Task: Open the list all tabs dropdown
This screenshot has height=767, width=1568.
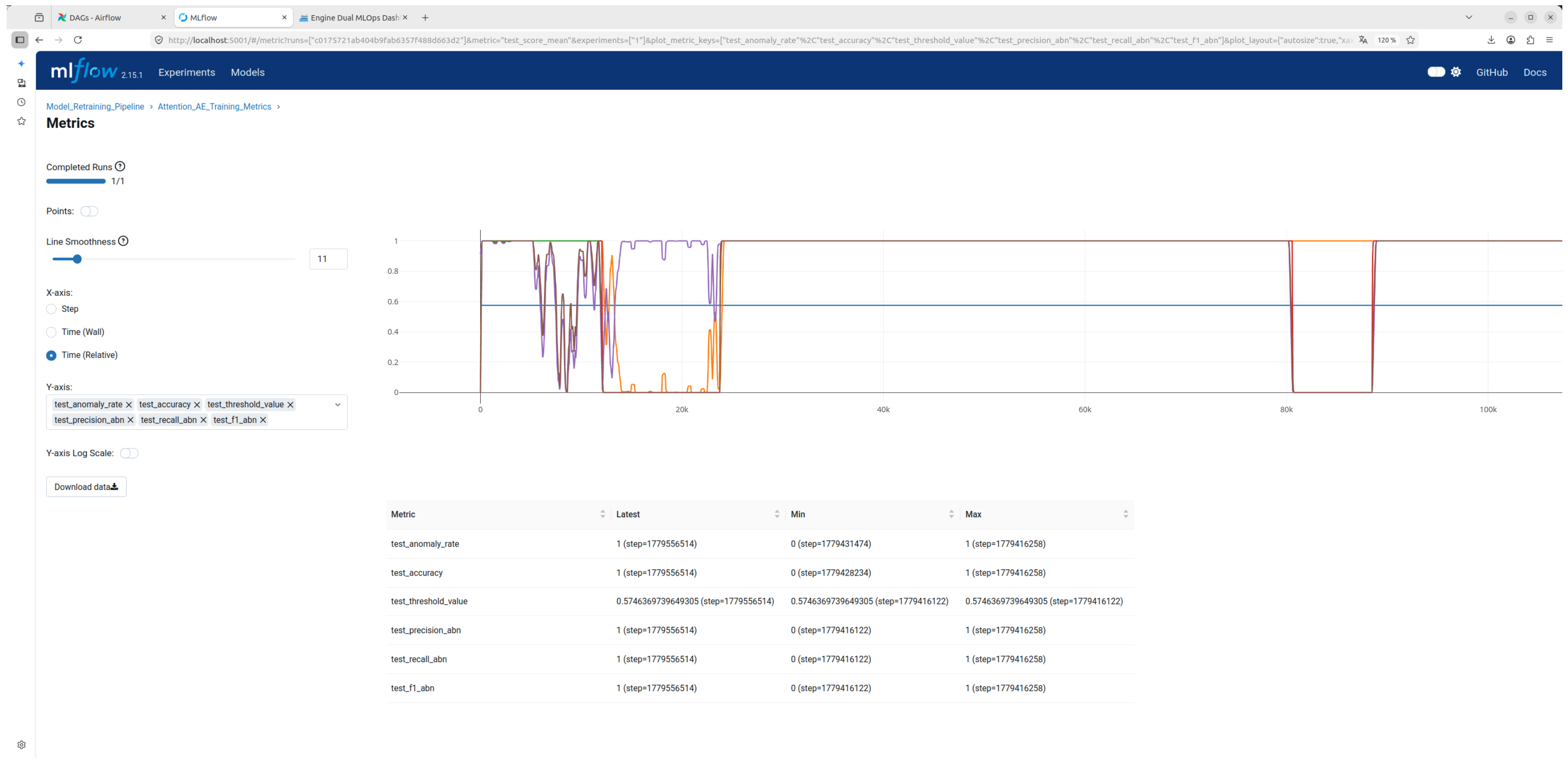Action: [1469, 17]
